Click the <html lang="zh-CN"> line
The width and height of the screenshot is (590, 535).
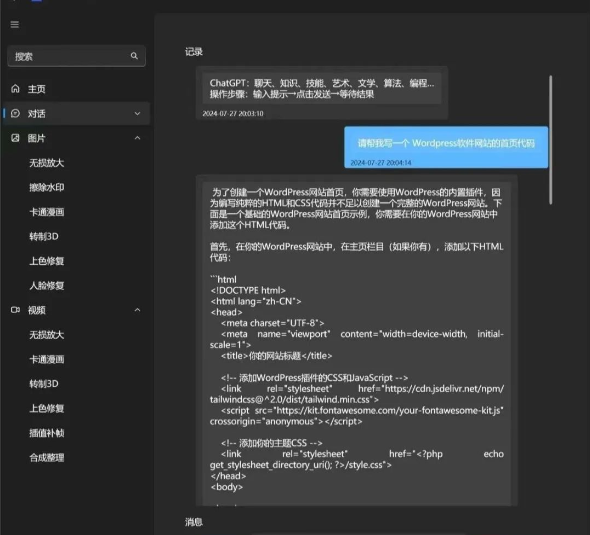click(x=256, y=301)
